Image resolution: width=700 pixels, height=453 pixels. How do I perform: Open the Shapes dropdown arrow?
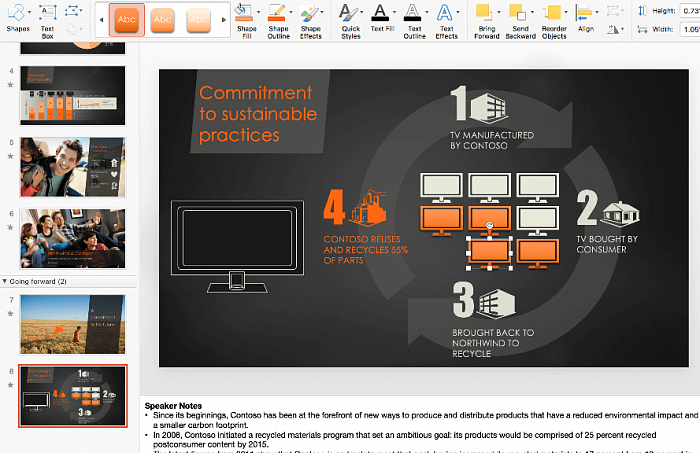coord(29,12)
